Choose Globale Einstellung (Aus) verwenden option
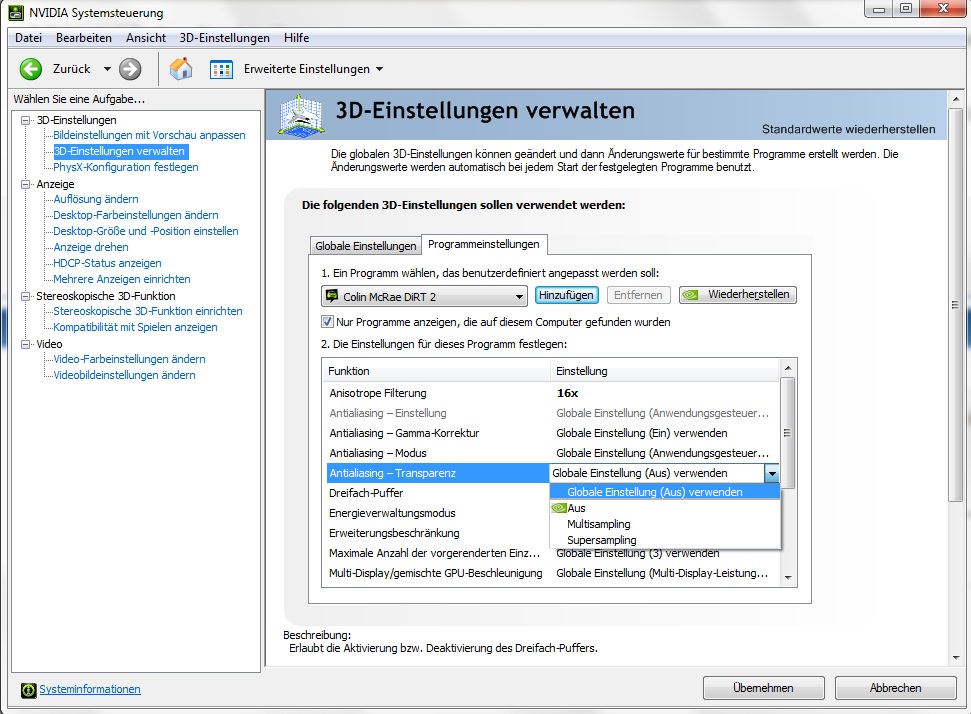This screenshot has height=714, width=971. (664, 492)
